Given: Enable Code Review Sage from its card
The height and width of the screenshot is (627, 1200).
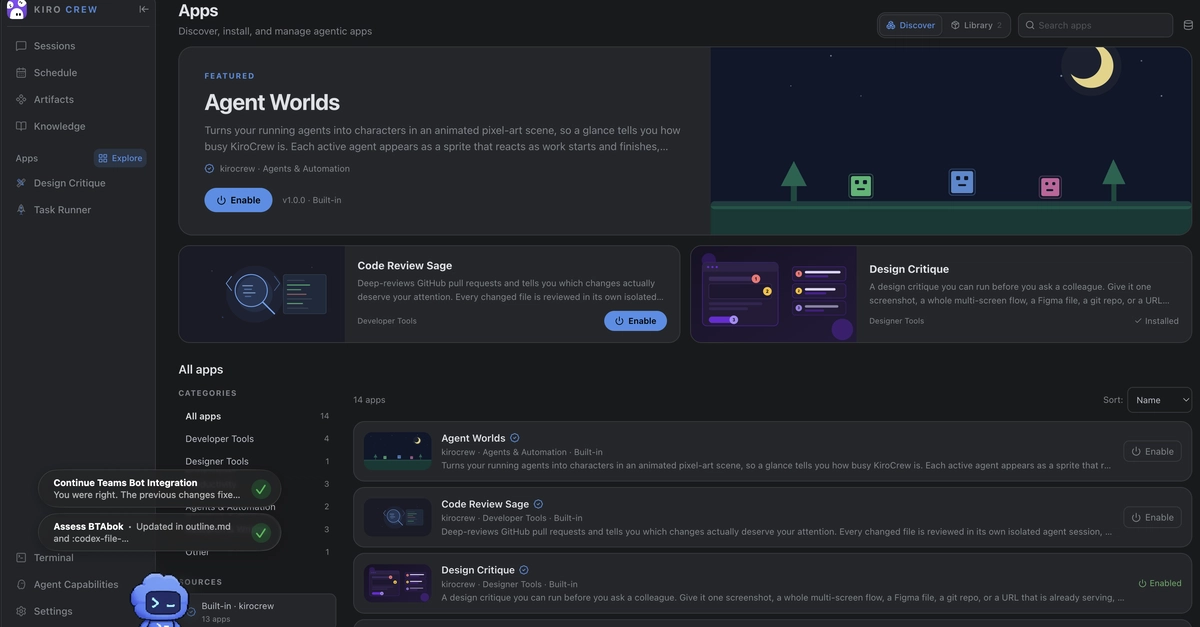Looking at the screenshot, I should (635, 321).
